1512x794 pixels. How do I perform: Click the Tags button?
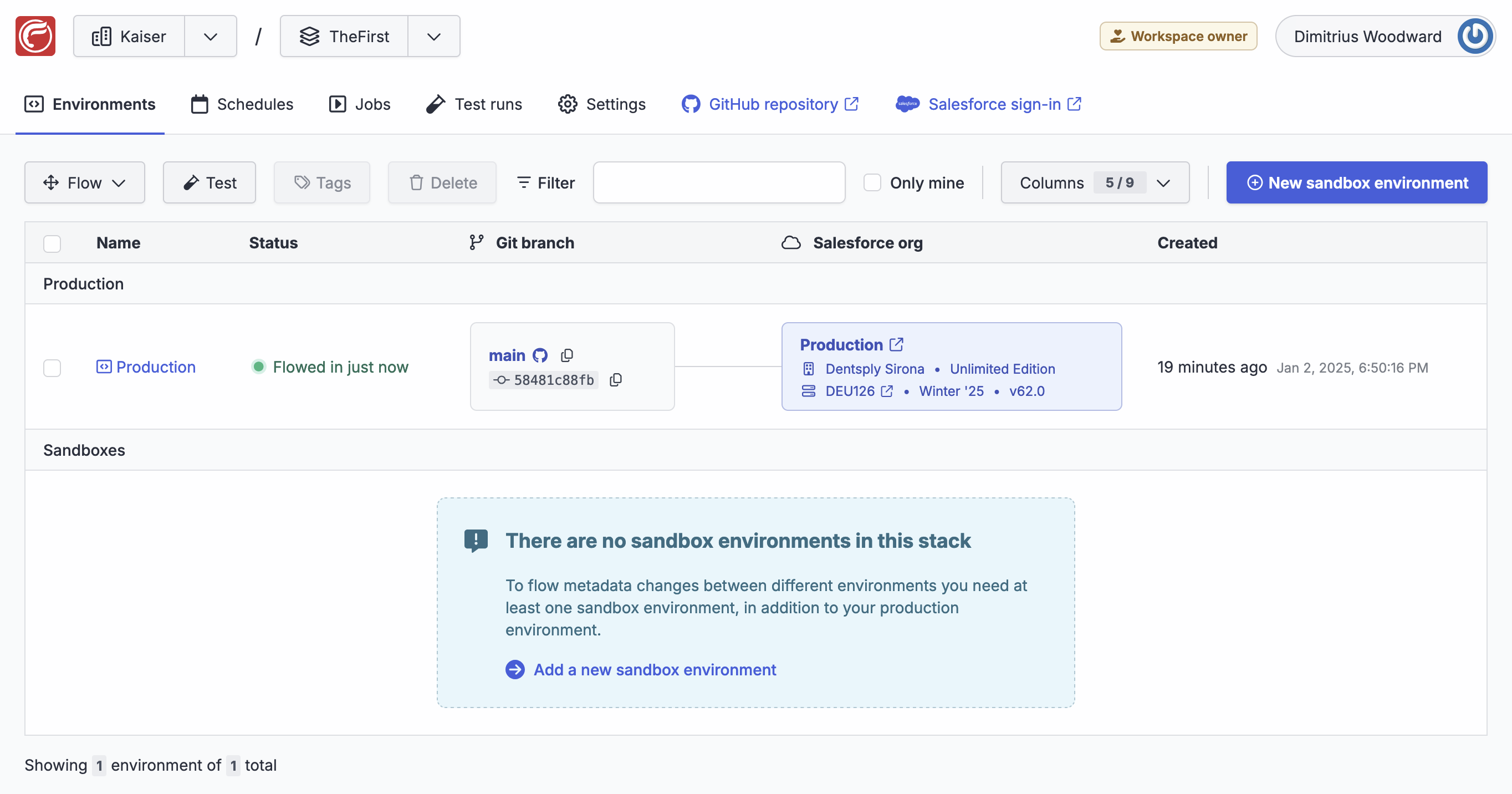[x=322, y=182]
